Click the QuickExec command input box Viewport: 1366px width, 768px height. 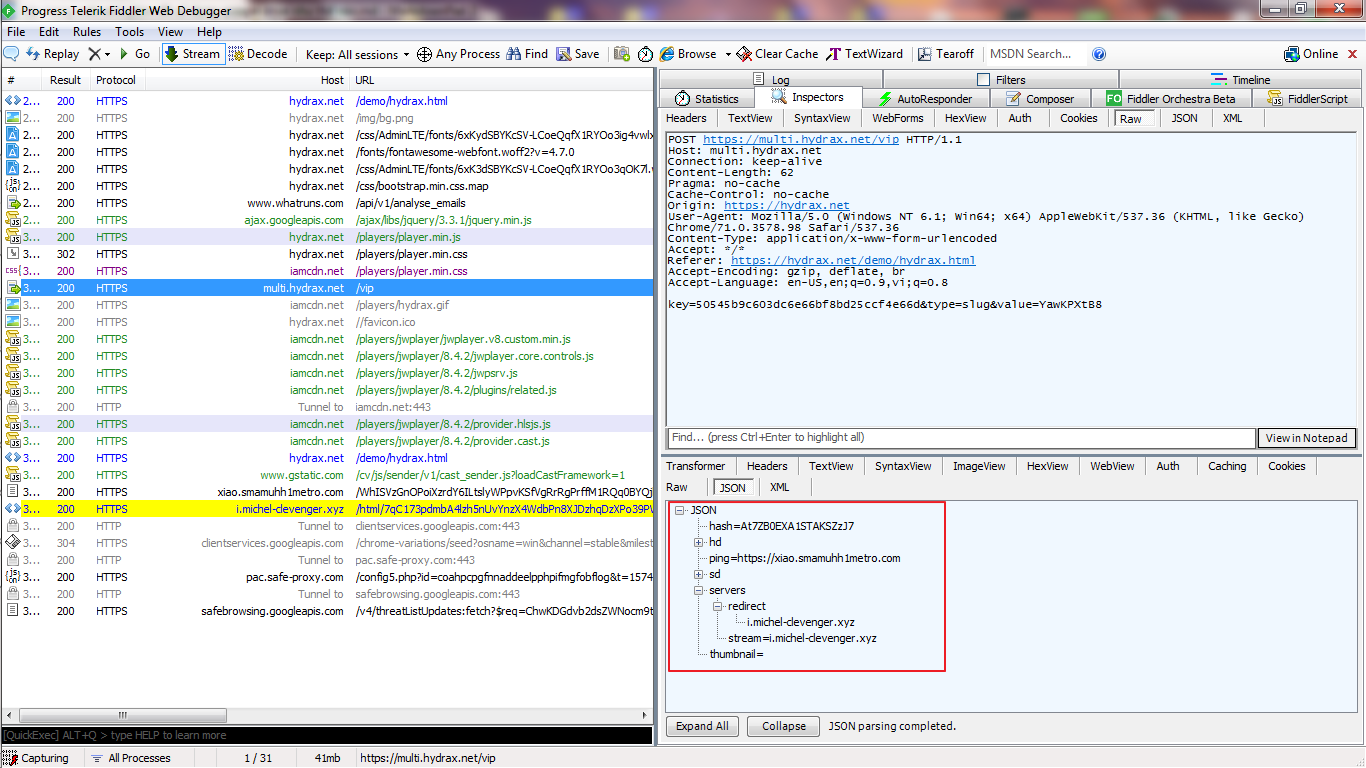point(327,735)
